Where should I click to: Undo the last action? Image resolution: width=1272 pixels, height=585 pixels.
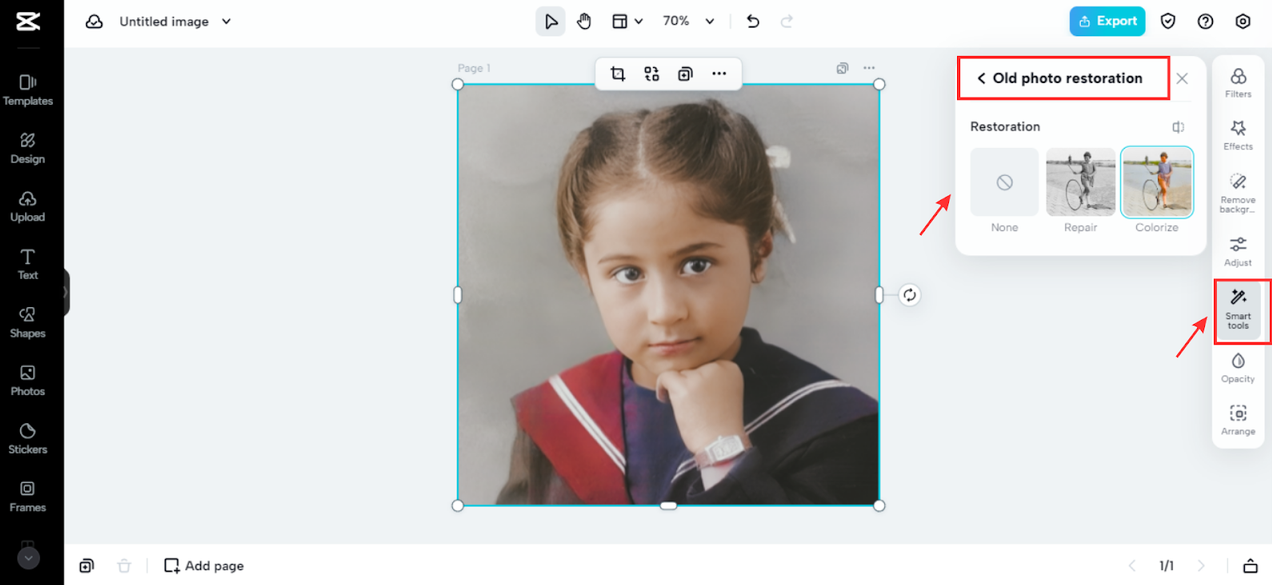(x=753, y=21)
